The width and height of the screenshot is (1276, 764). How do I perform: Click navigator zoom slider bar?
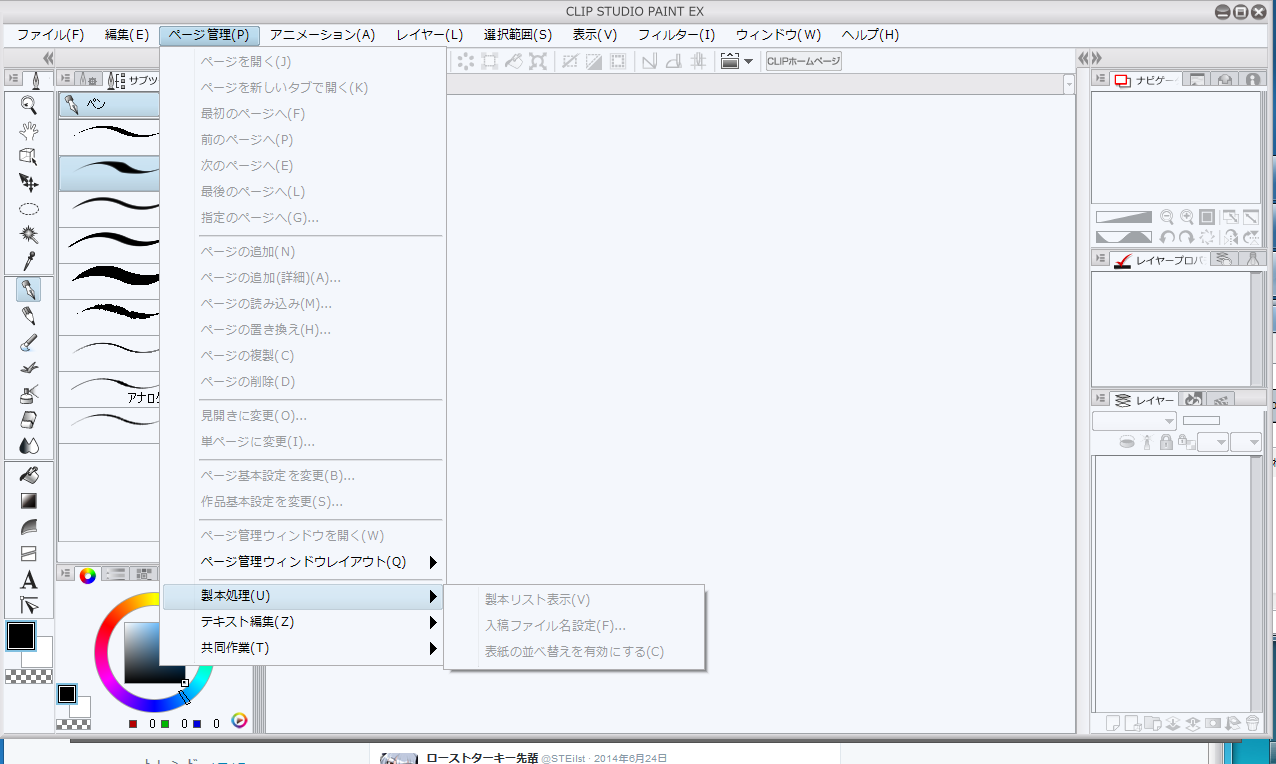(x=1123, y=216)
